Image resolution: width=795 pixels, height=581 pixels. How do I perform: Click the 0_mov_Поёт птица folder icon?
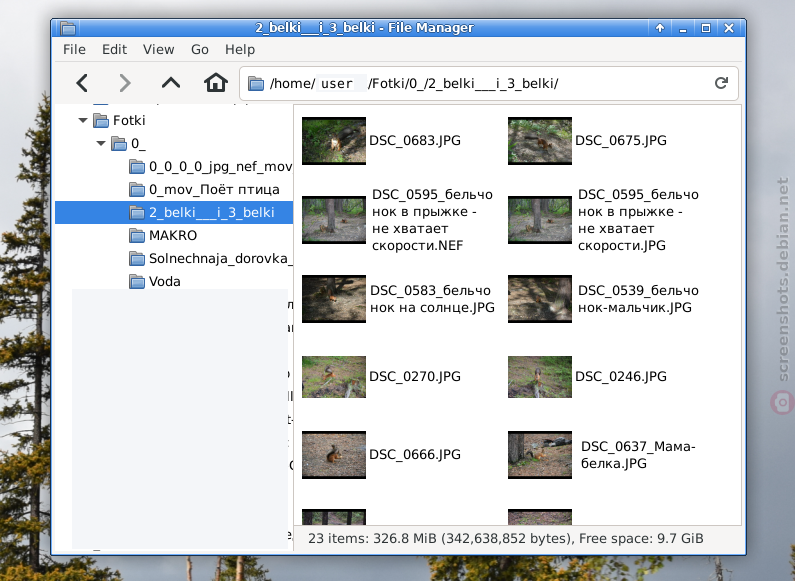tap(137, 190)
